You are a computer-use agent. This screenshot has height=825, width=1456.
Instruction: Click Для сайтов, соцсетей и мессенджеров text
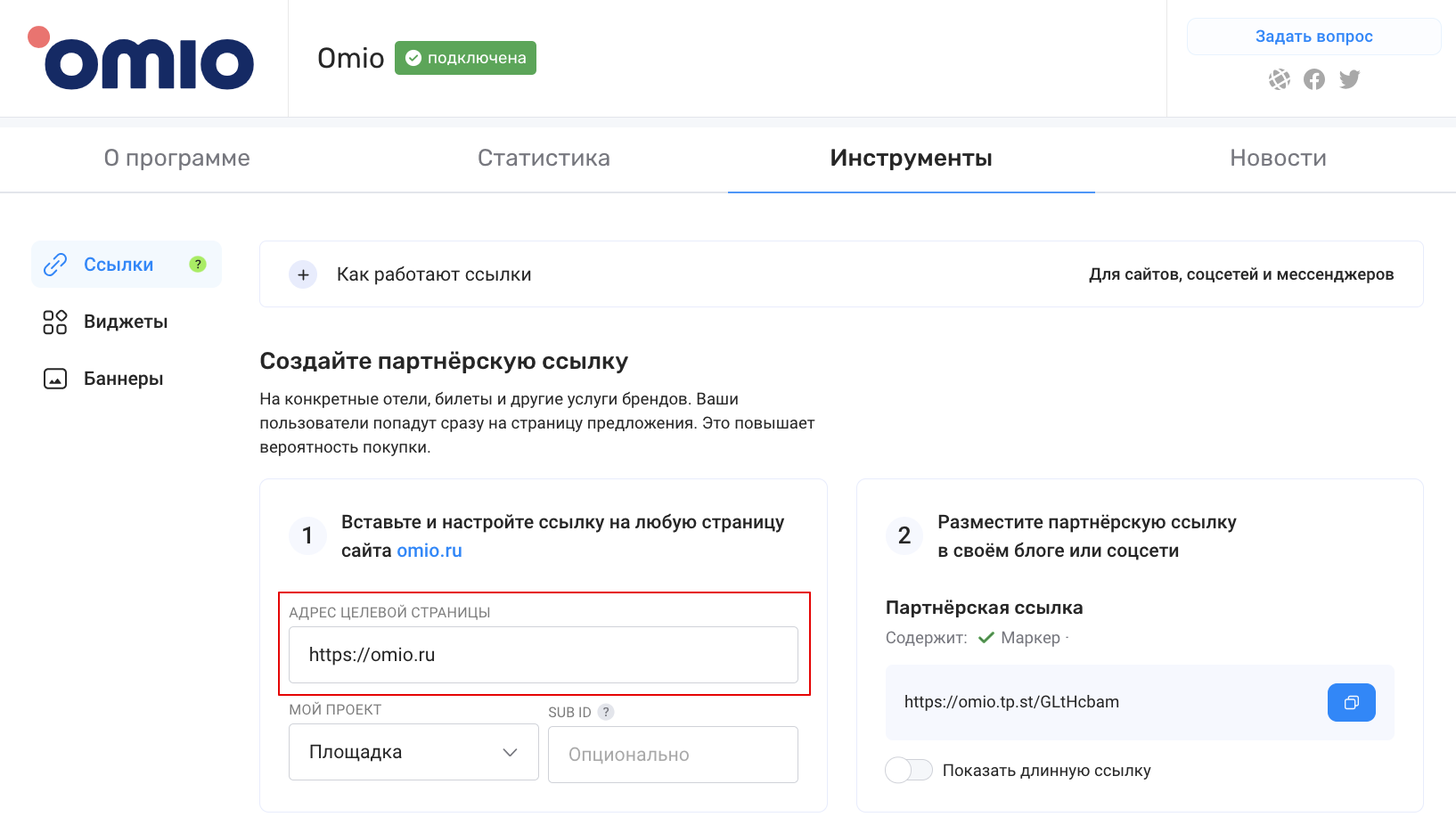pyautogui.click(x=1241, y=274)
